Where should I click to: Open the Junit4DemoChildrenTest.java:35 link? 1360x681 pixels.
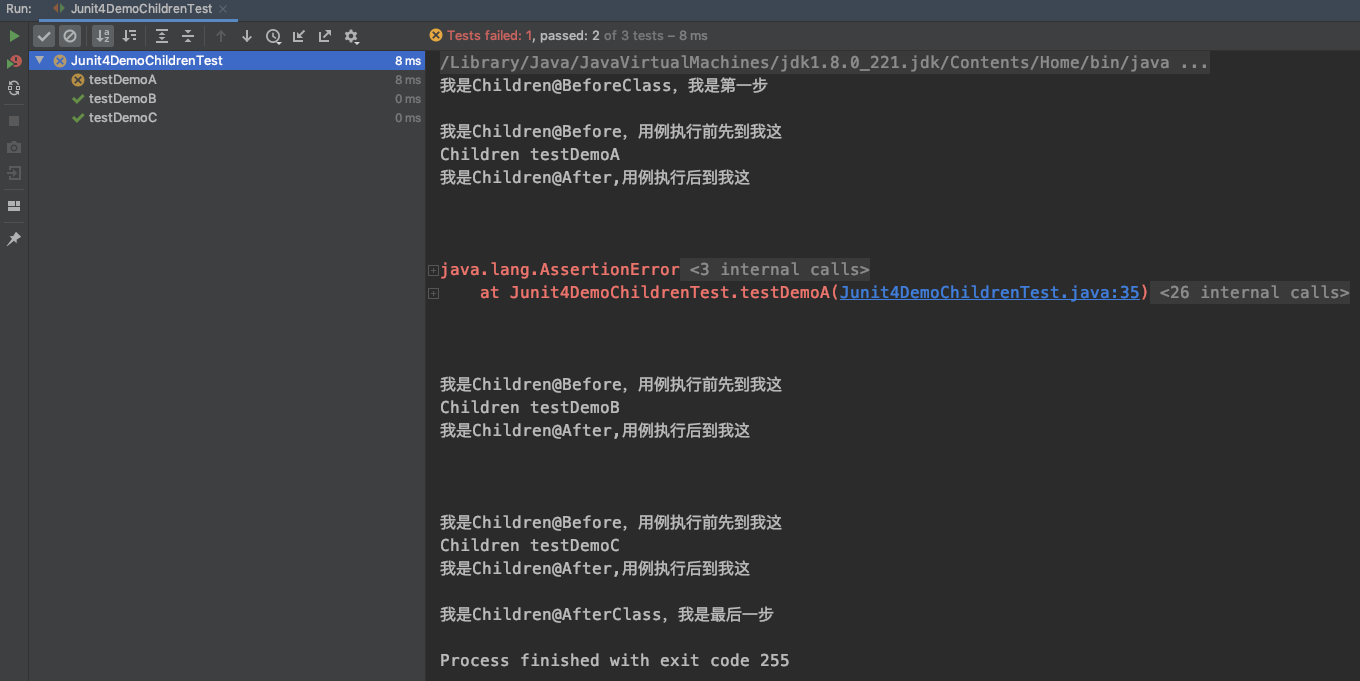989,293
